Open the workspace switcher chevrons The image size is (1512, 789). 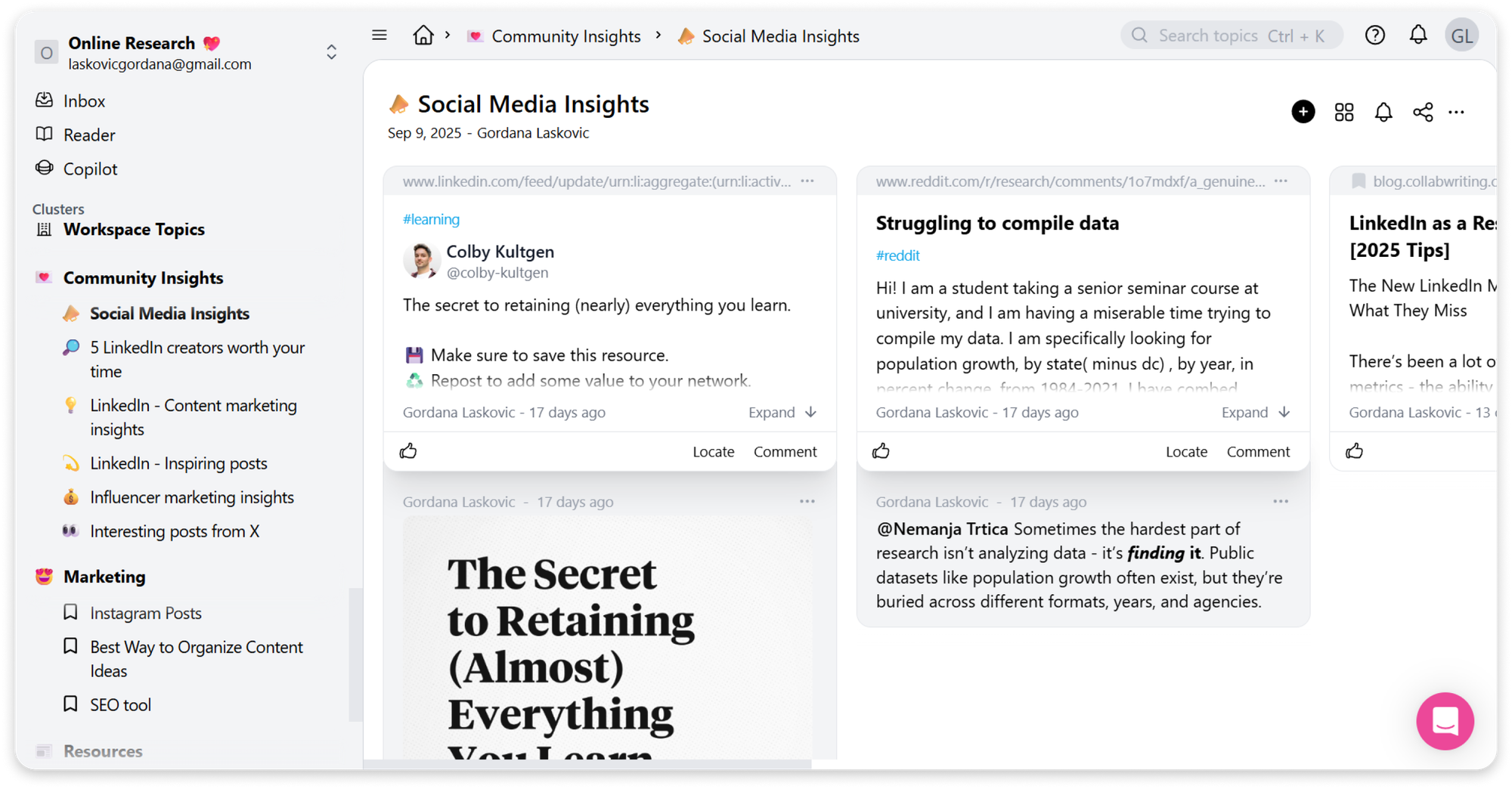331,52
